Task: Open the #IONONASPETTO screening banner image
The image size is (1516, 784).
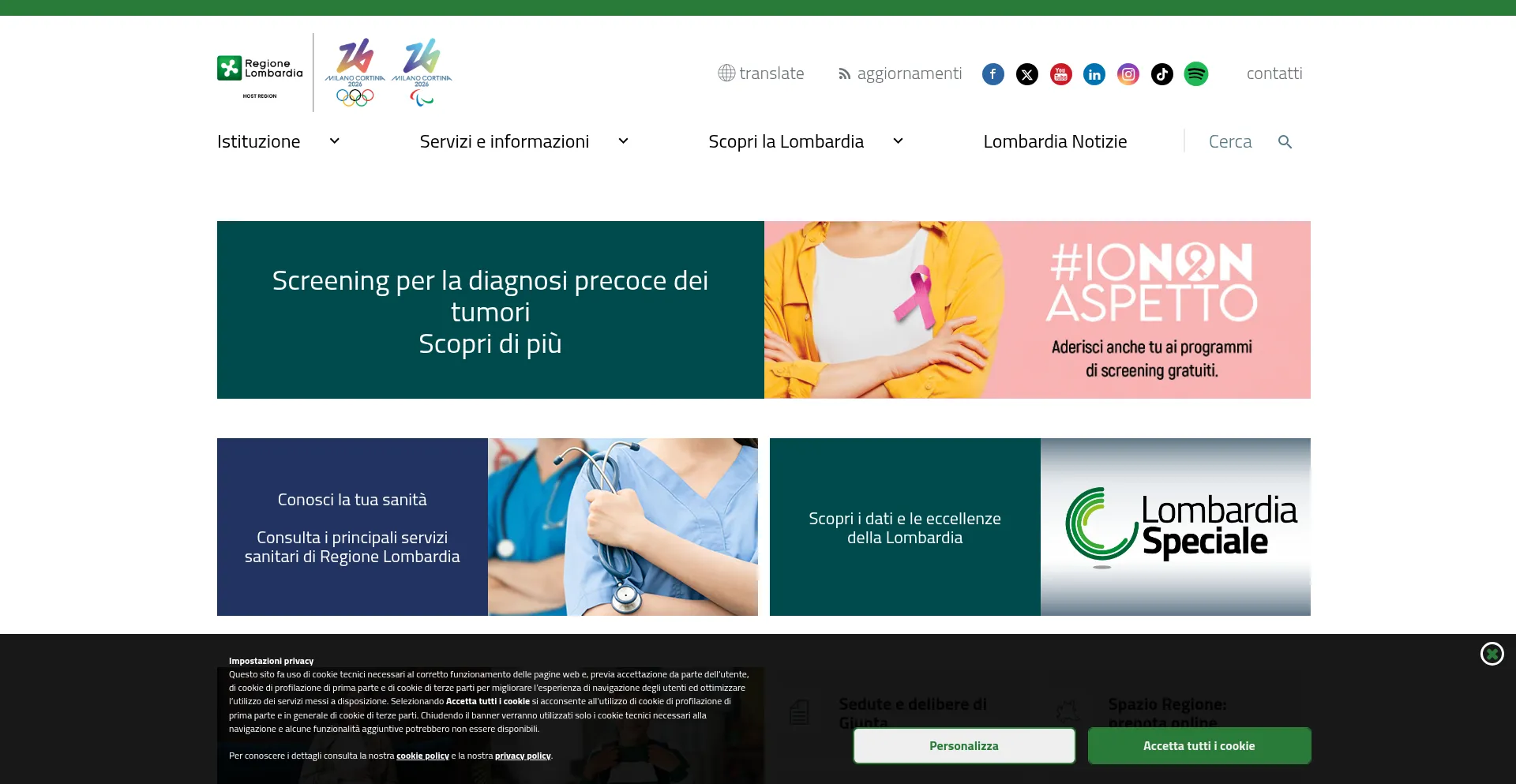Action: (1038, 309)
